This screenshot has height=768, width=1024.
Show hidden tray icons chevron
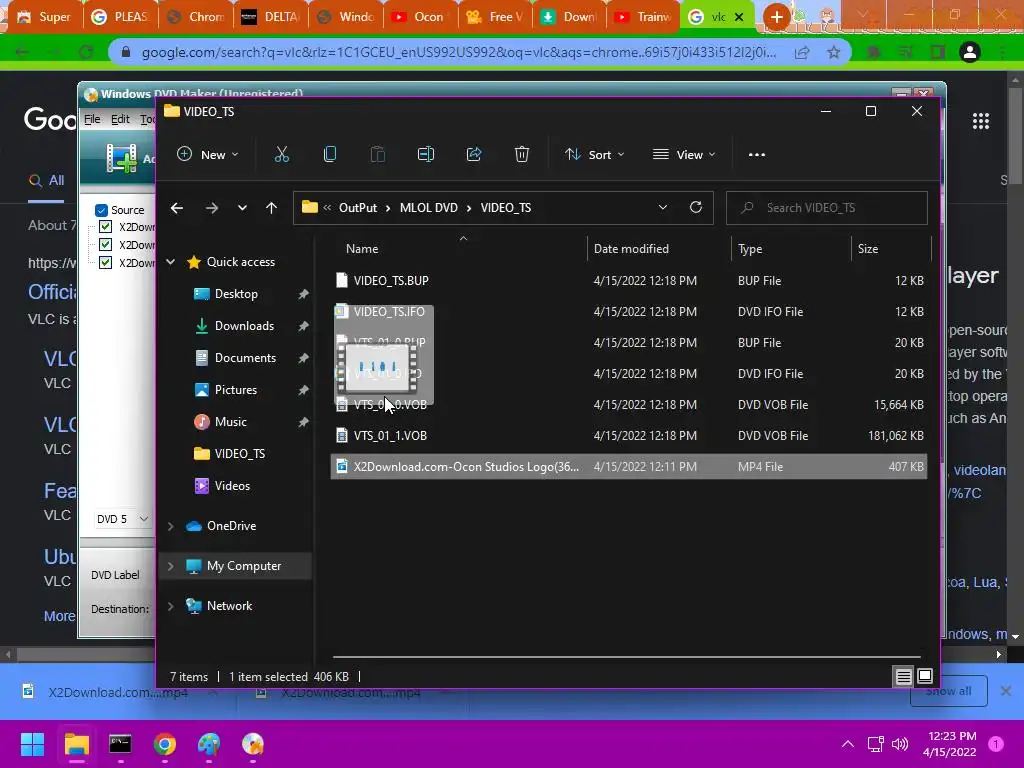[847, 744]
